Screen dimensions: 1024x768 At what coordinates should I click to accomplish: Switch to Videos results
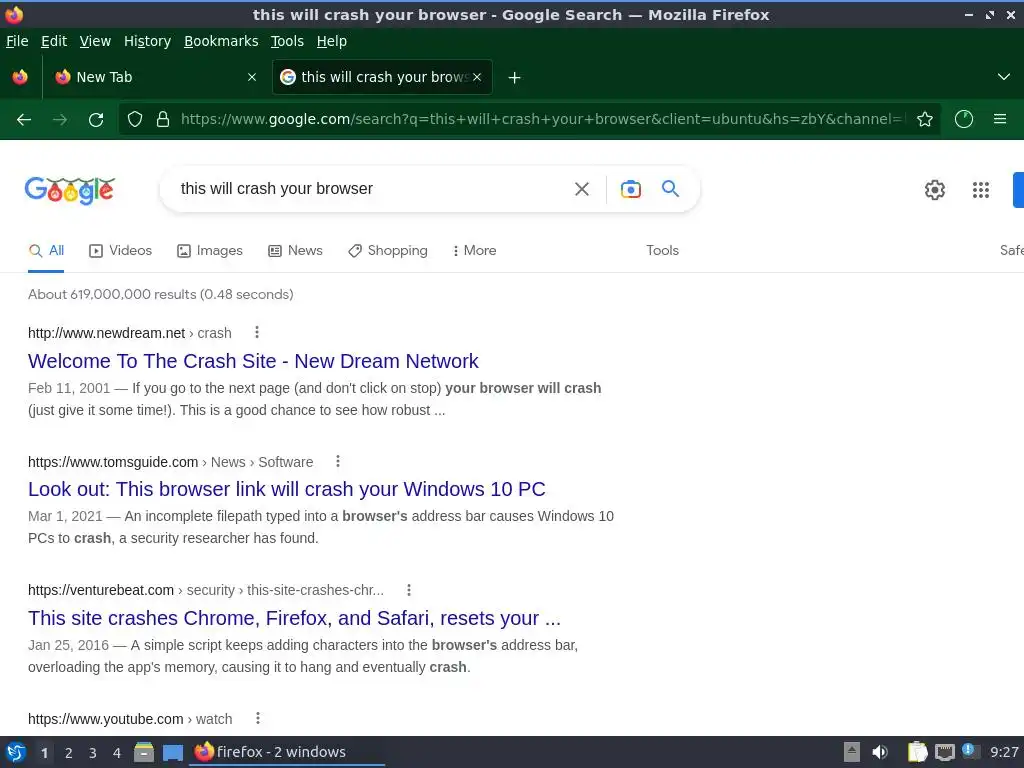(120, 251)
